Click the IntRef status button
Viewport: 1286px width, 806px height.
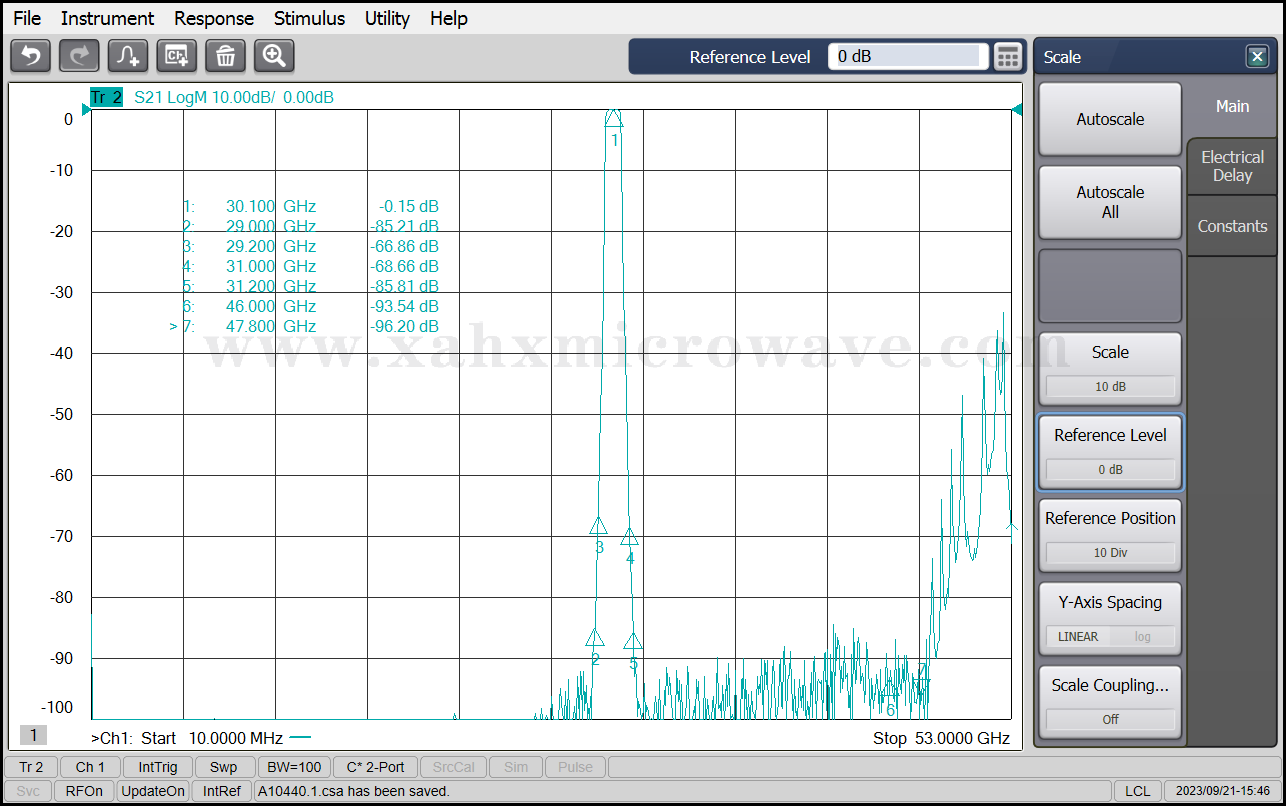222,791
